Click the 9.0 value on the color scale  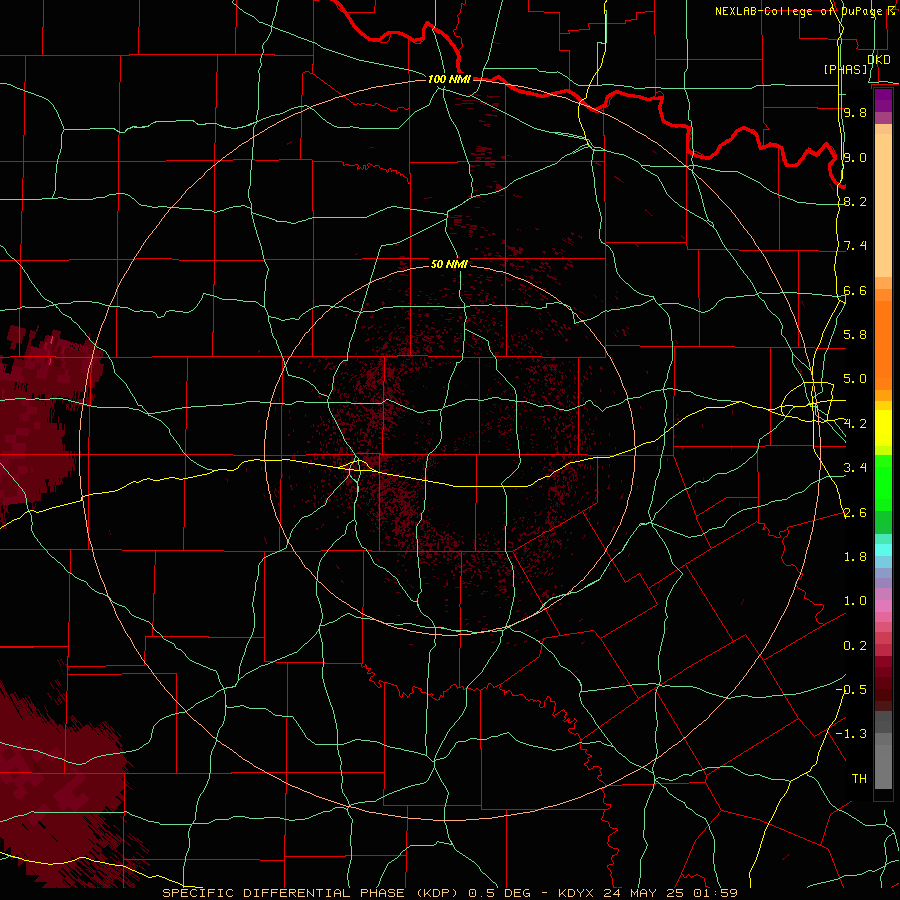[855, 157]
